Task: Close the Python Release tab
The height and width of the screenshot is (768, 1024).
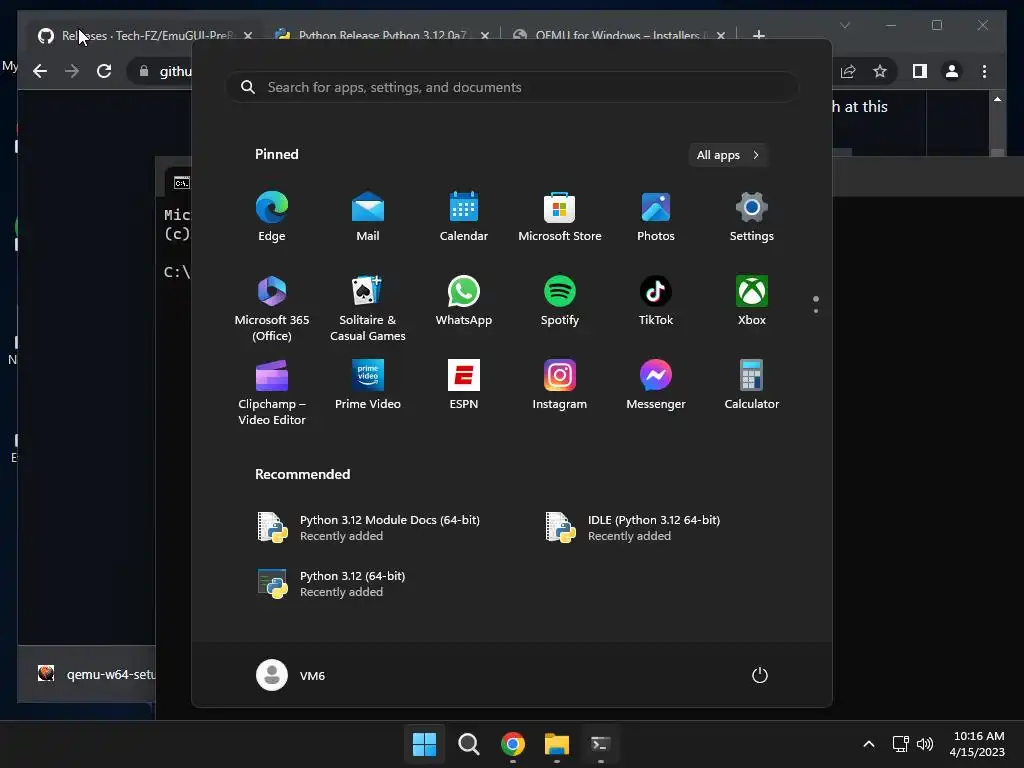Action: pos(485,36)
